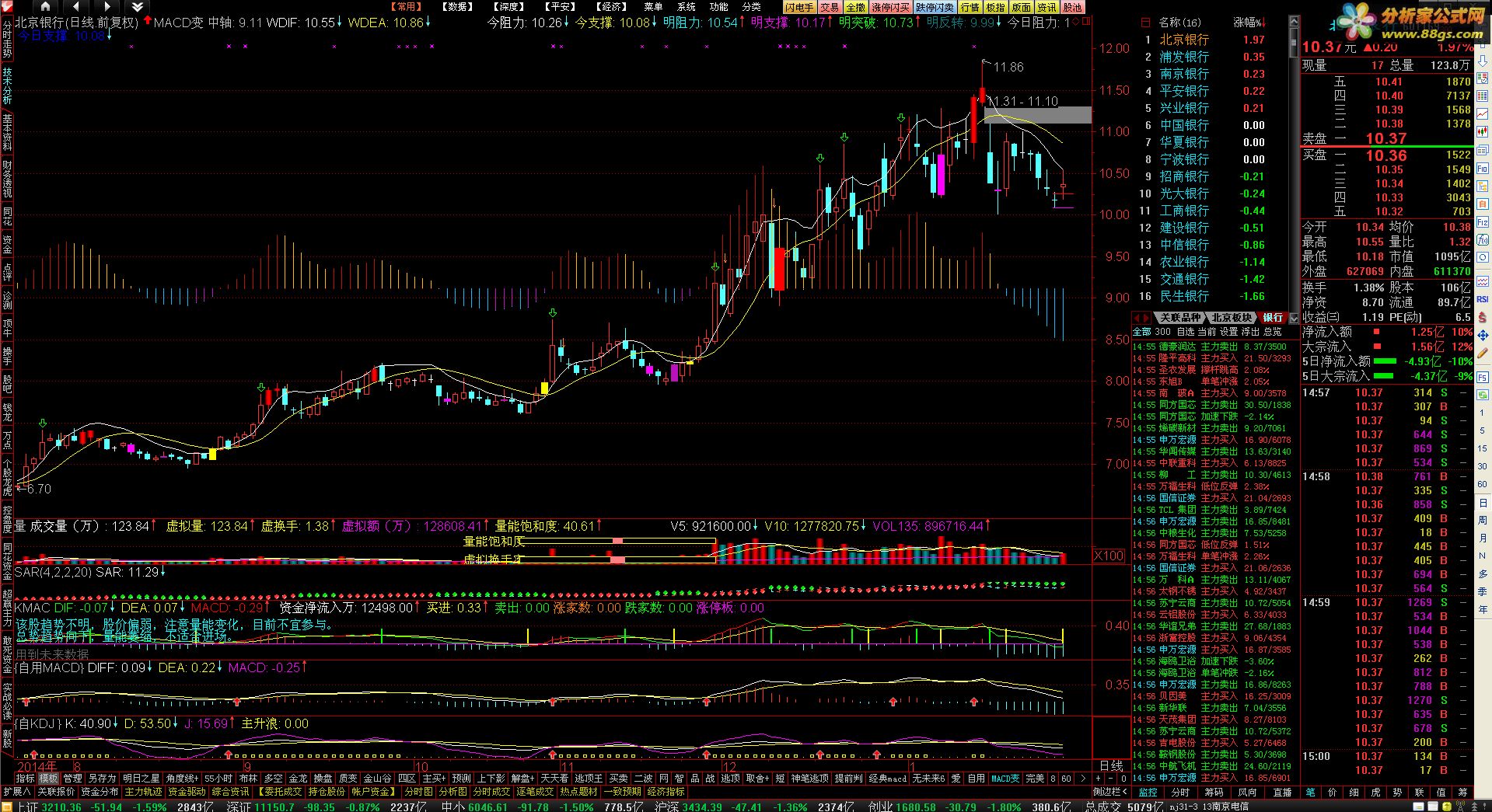This screenshot has height=812, width=1492.
Task: Switch to 30-minute period in right strip
Action: pos(1483,466)
